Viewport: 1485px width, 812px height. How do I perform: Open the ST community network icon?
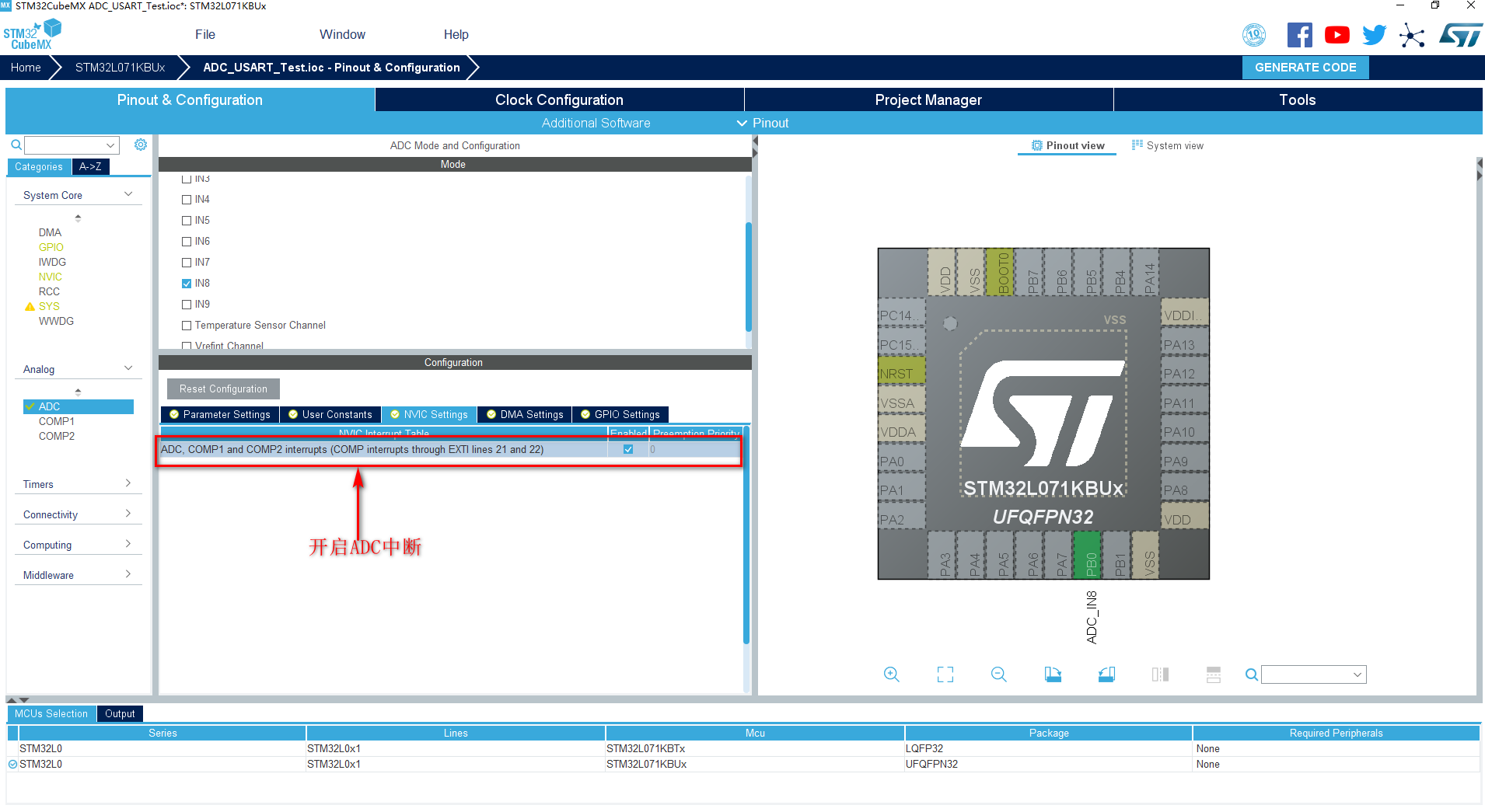(x=1411, y=36)
